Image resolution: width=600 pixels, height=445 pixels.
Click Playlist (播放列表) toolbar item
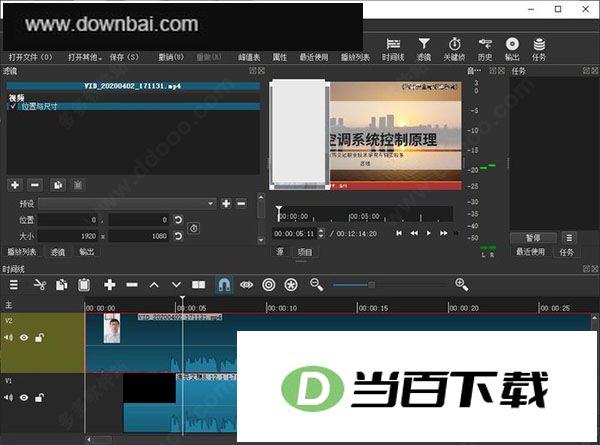point(355,57)
